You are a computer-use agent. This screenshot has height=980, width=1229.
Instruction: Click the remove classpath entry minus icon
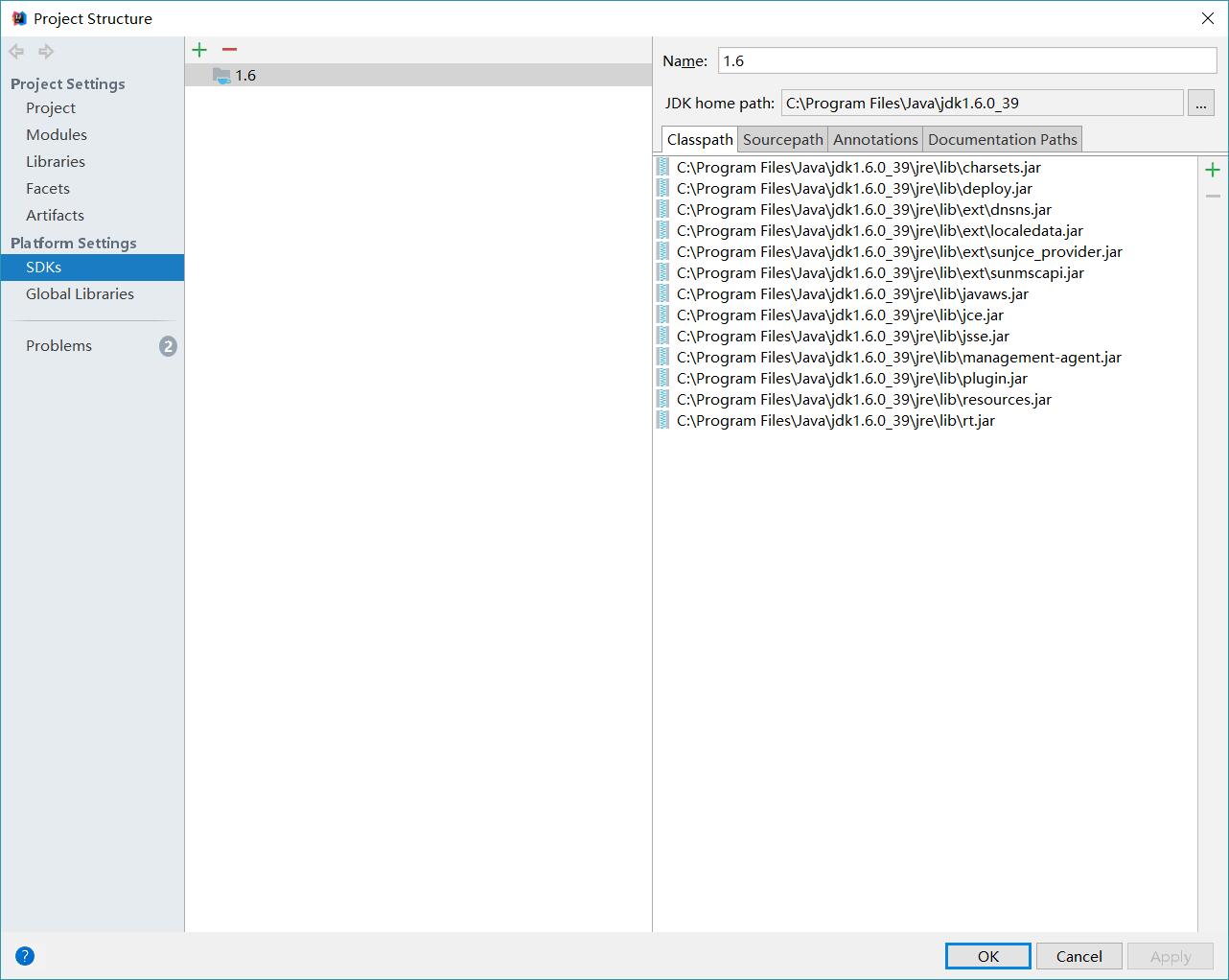pyautogui.click(x=1213, y=196)
